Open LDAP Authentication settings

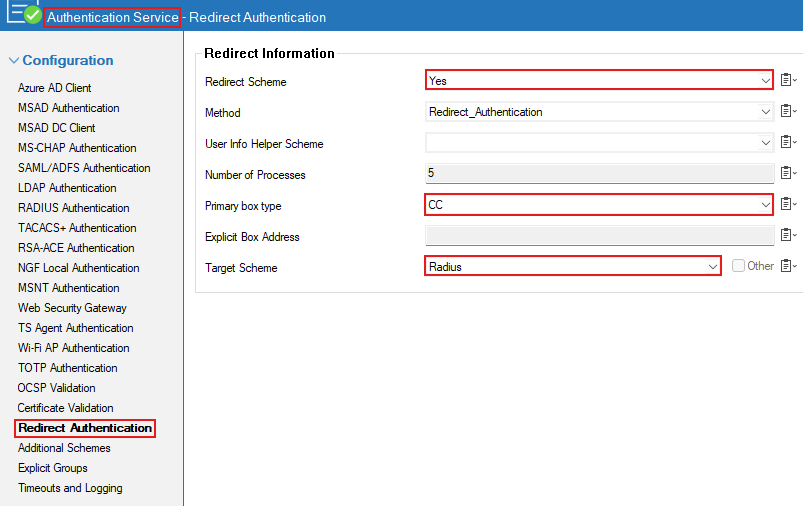click(66, 188)
